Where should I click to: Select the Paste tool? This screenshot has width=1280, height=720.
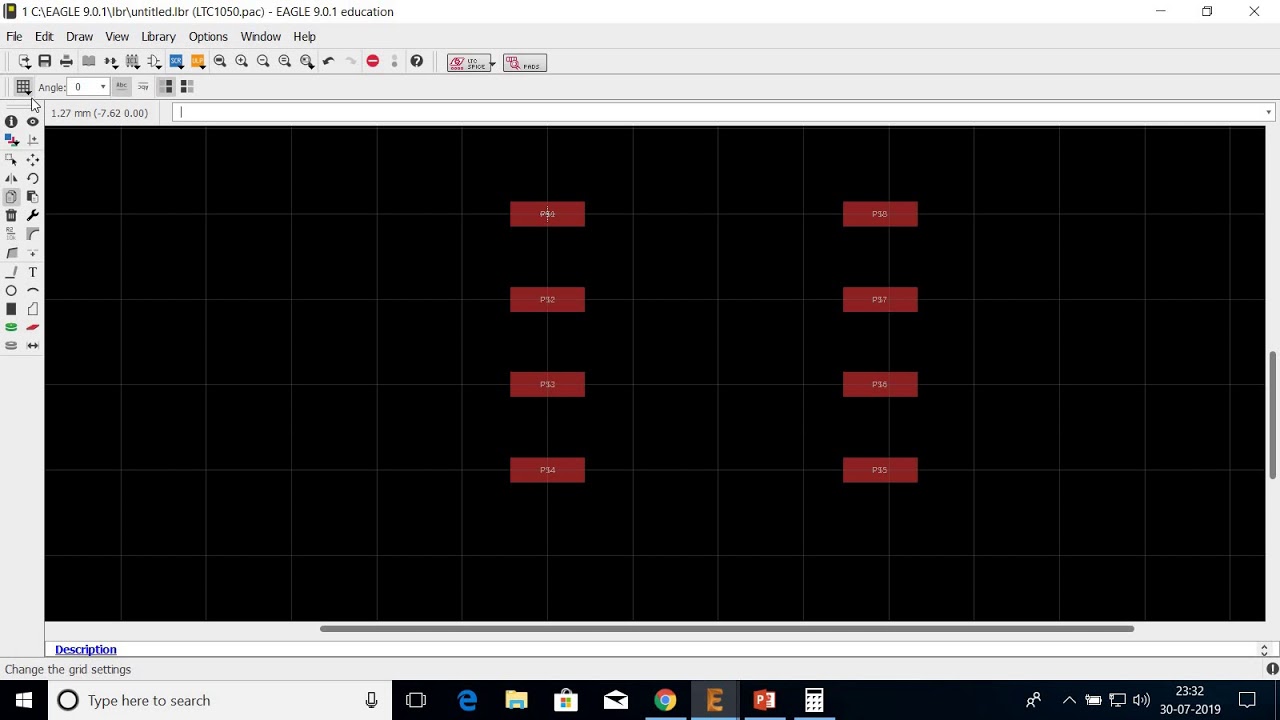[33, 197]
